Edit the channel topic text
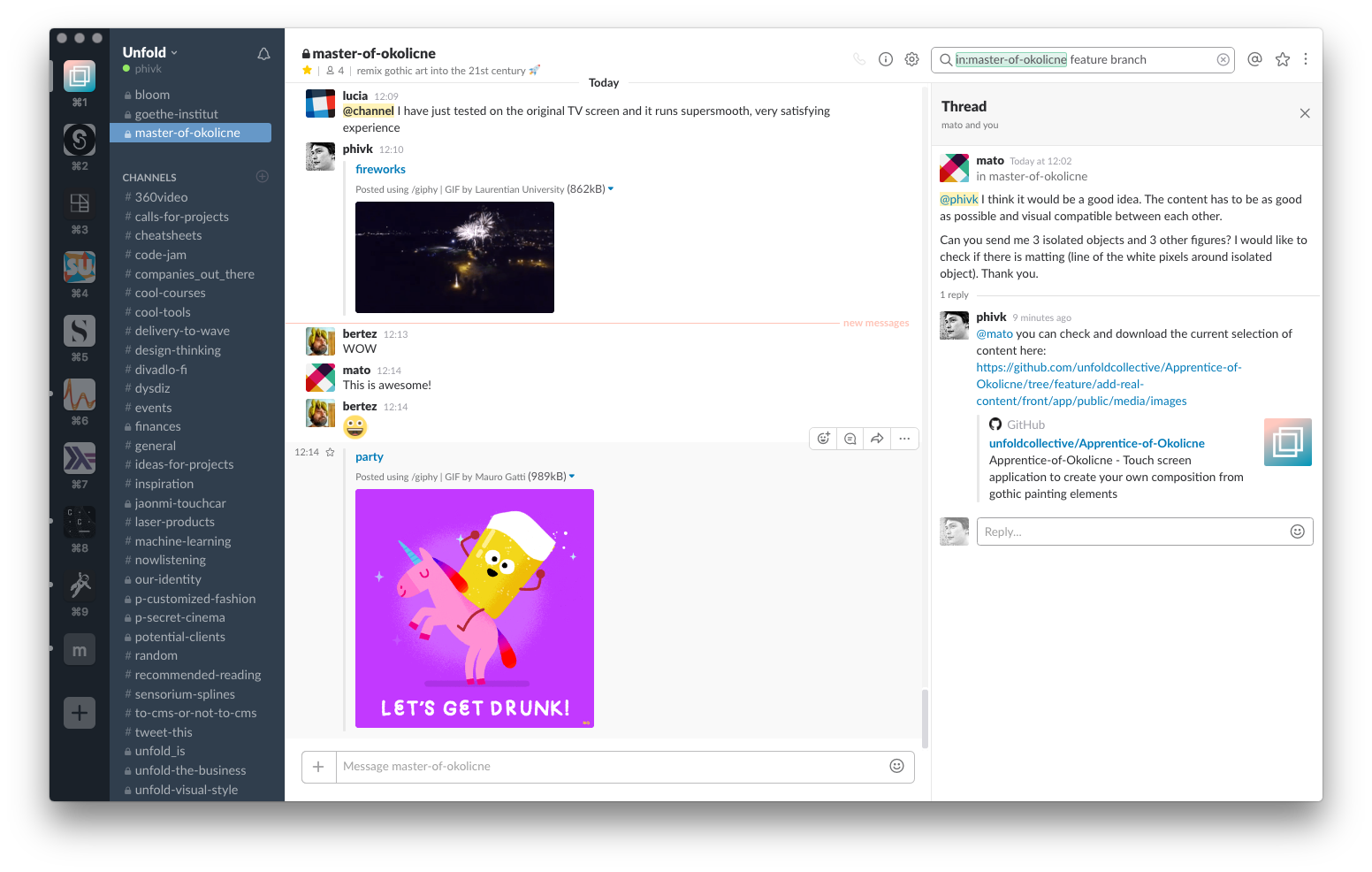The image size is (1372, 872). [x=448, y=71]
